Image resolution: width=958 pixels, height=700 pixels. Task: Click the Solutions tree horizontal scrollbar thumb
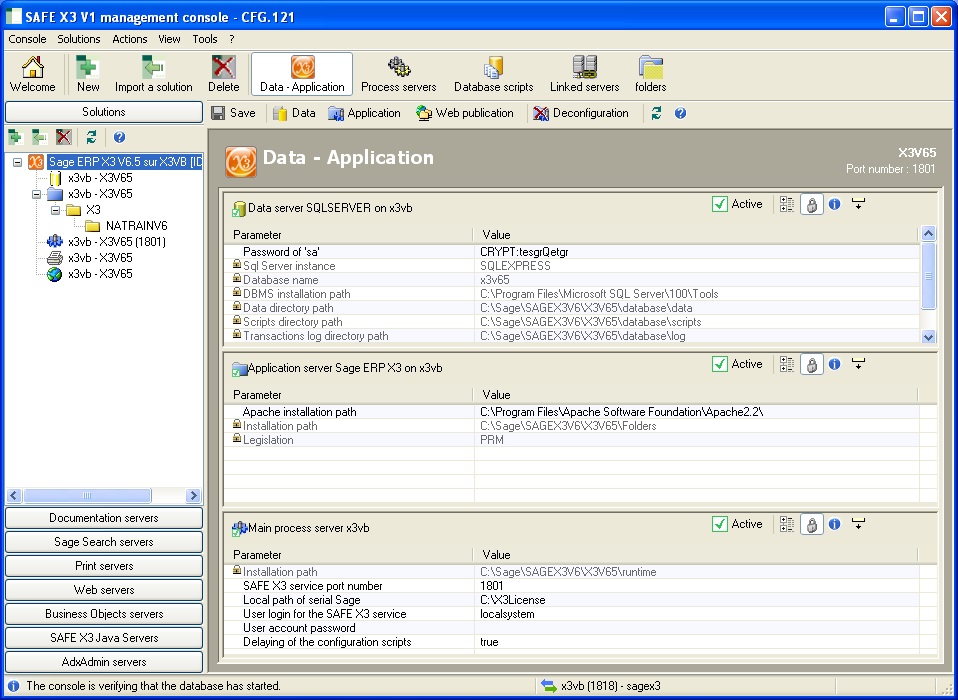87,495
